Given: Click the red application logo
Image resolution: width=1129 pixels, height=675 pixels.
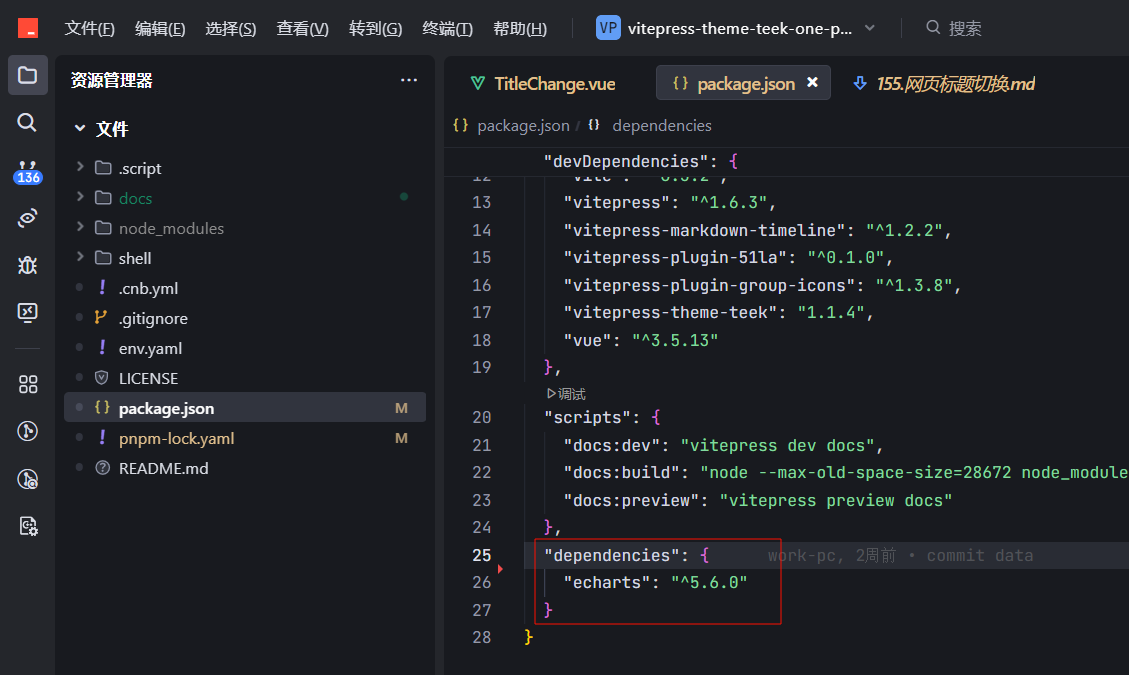Looking at the screenshot, I should tap(28, 28).
